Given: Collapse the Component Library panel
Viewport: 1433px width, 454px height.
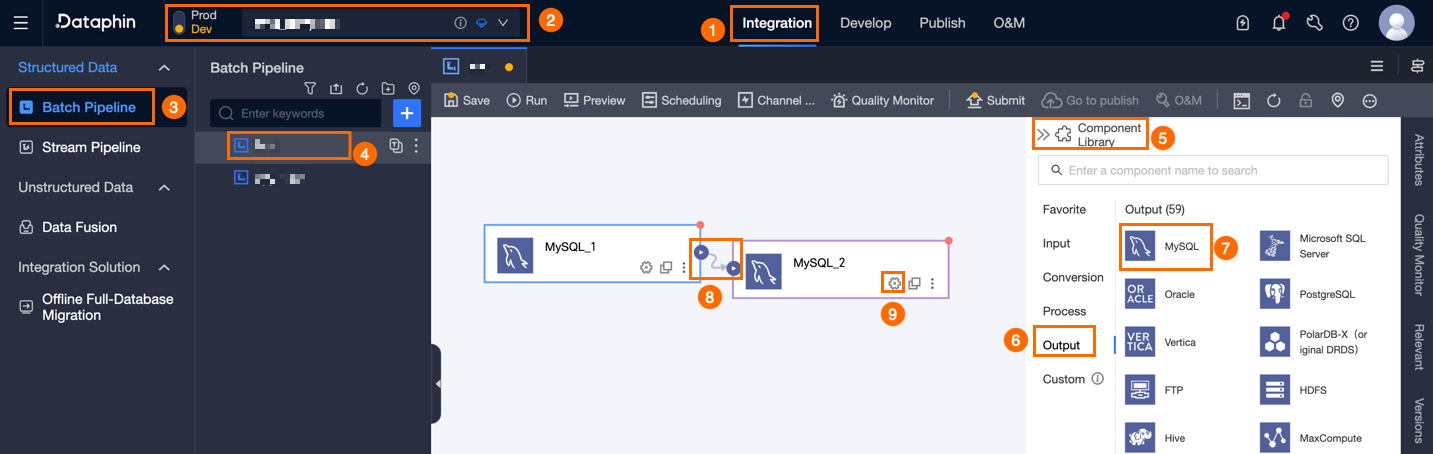Looking at the screenshot, I should [x=1043, y=134].
